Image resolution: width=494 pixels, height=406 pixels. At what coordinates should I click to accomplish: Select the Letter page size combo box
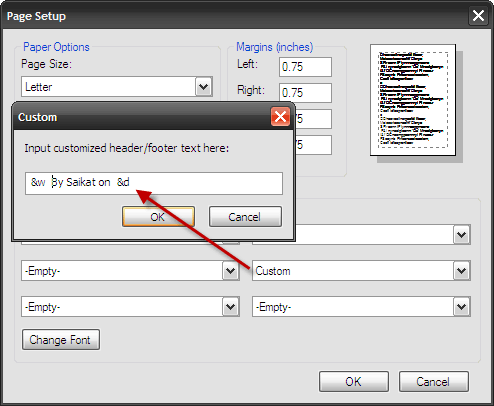tap(117, 87)
